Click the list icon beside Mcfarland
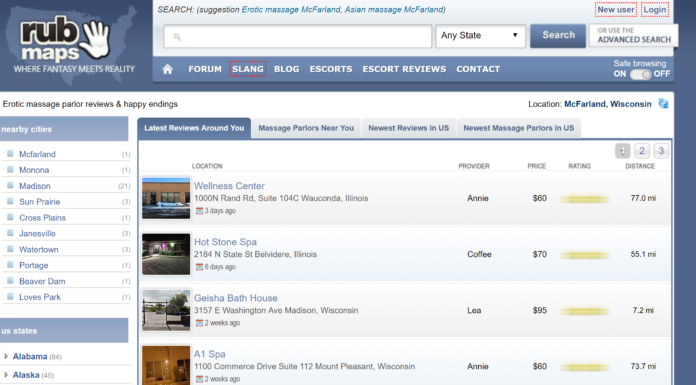Screen dimensions: 696x385 pos(10,154)
